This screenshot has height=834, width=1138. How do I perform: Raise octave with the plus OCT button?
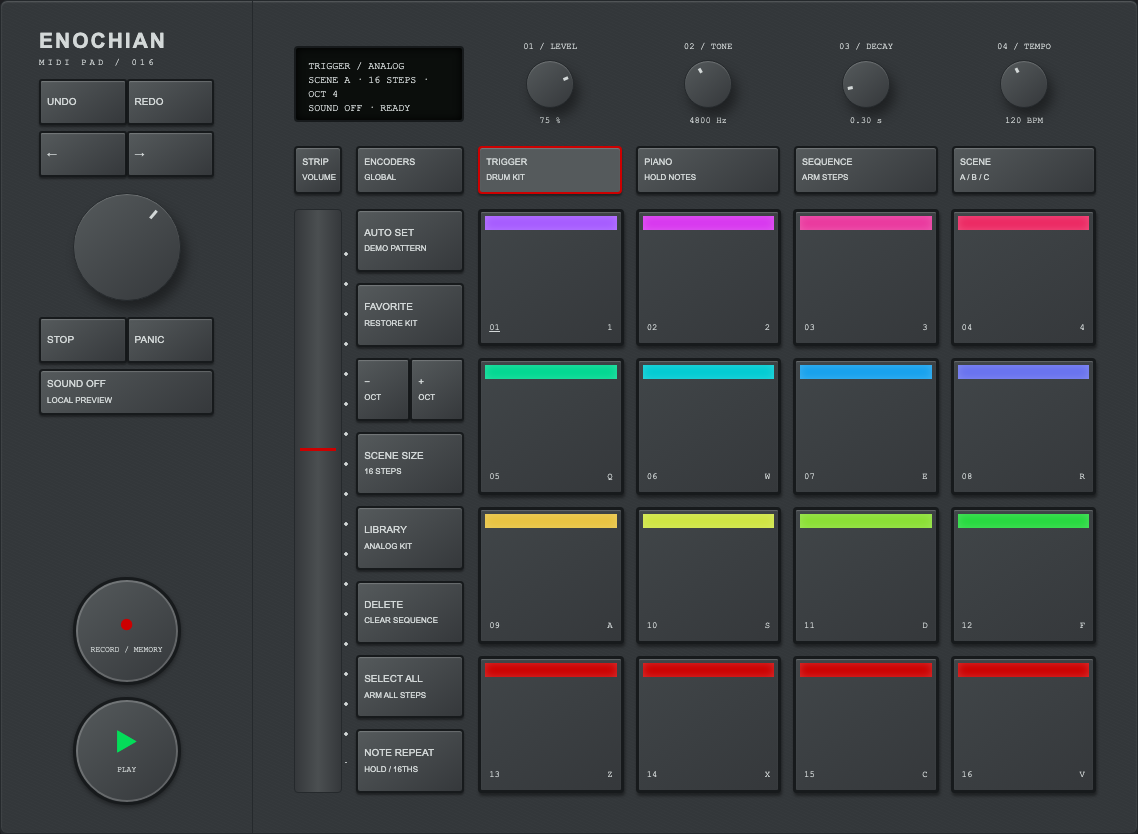(437, 390)
